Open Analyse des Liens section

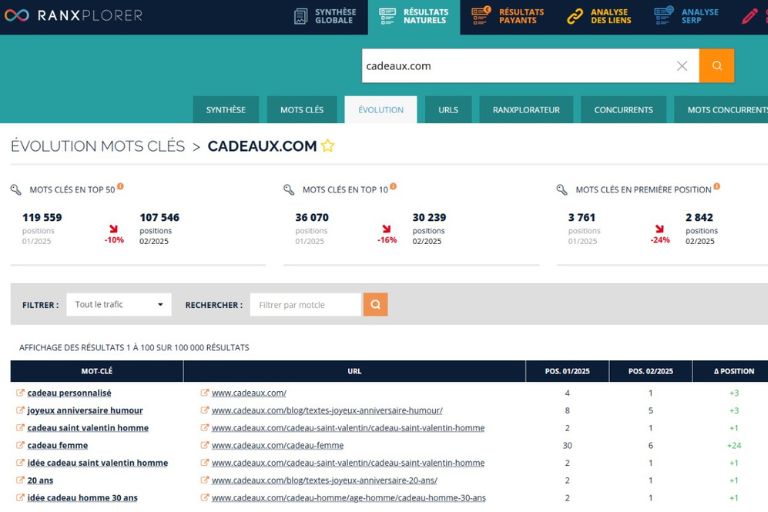(599, 16)
